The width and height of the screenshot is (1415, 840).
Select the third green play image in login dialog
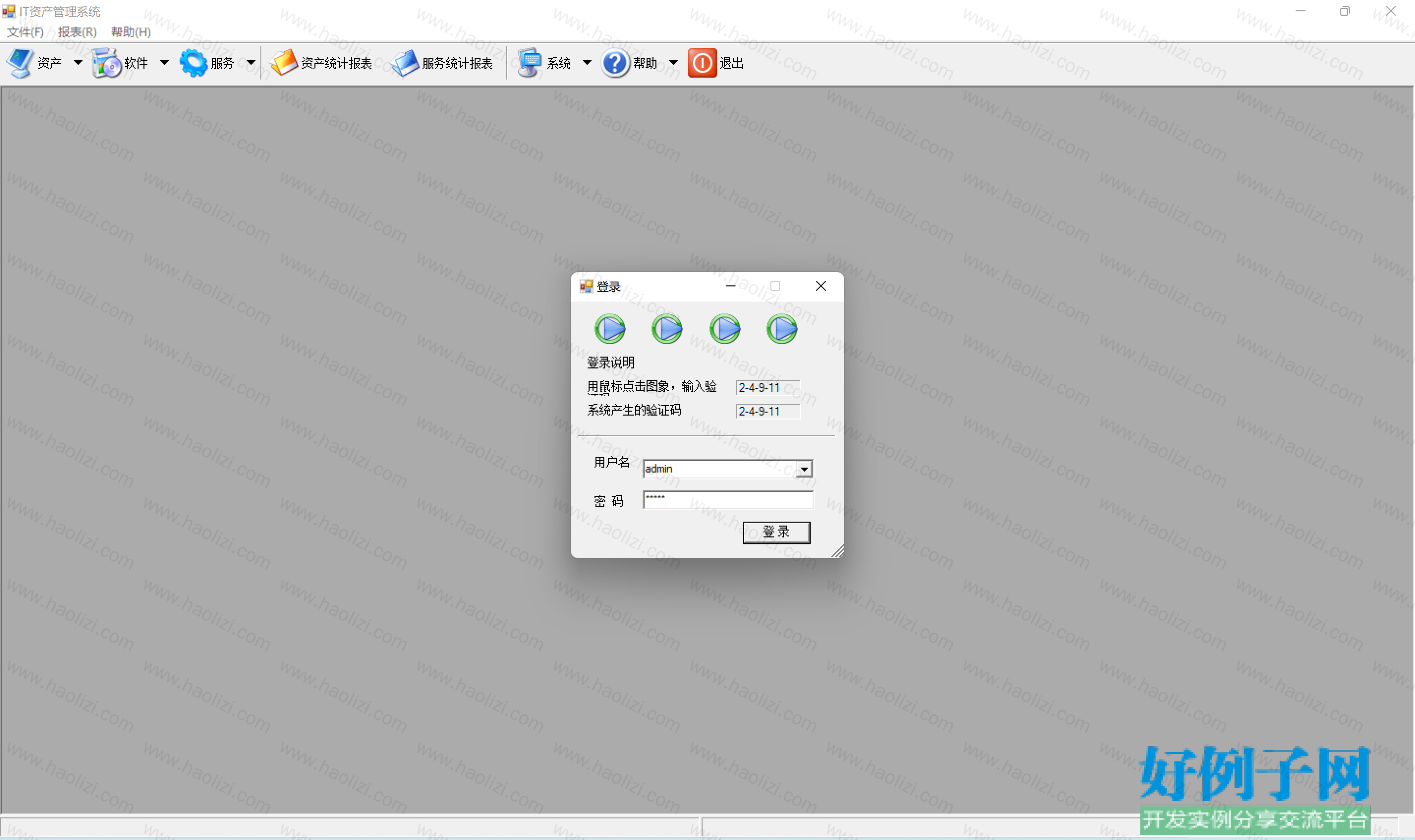click(x=725, y=329)
